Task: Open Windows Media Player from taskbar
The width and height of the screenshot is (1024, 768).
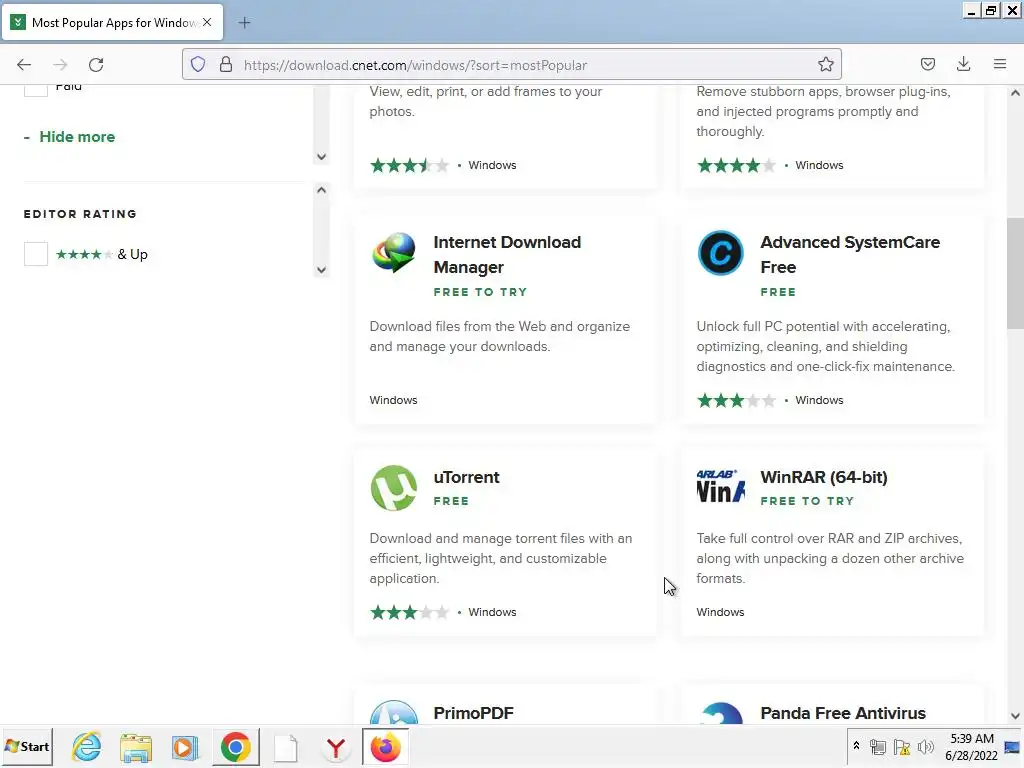Action: tap(185, 746)
